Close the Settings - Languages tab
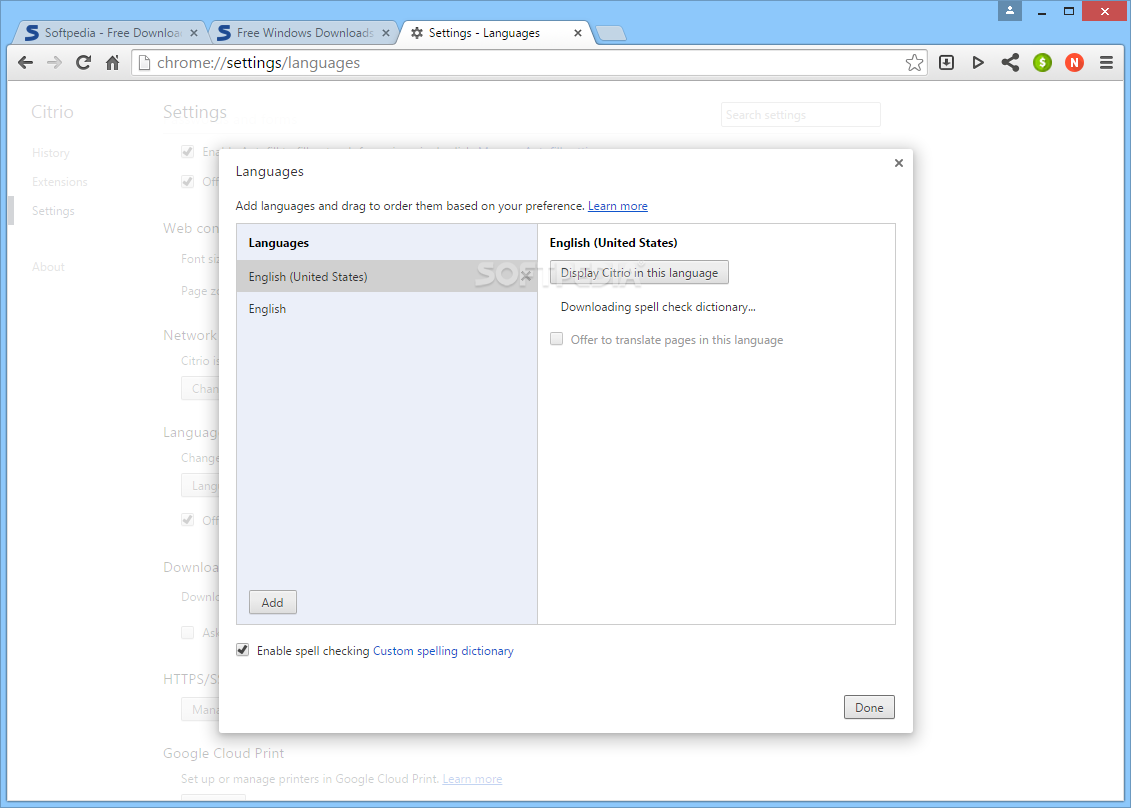The height and width of the screenshot is (808, 1131). pyautogui.click(x=578, y=33)
